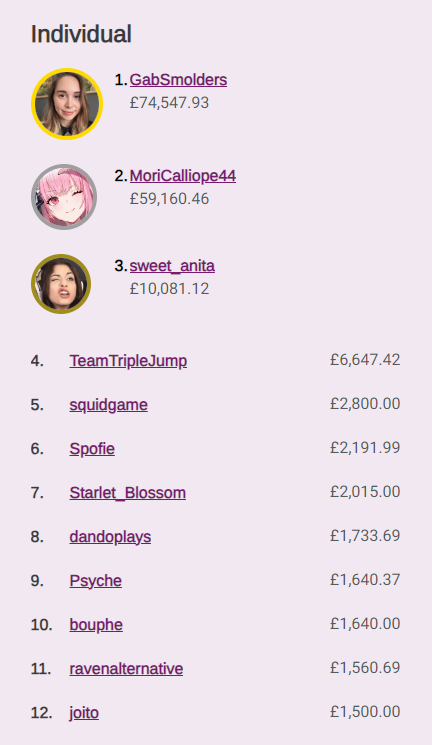432x745 pixels.
Task: Open Starlet_Blossom fundraiser link
Action: [x=127, y=493]
